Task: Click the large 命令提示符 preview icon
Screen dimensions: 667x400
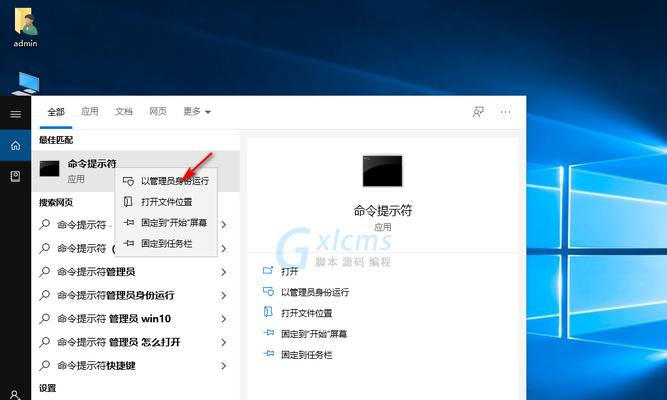Action: point(382,171)
